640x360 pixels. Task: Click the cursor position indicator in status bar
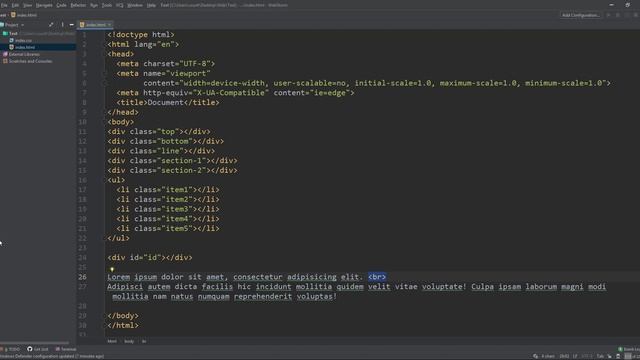click(564, 356)
